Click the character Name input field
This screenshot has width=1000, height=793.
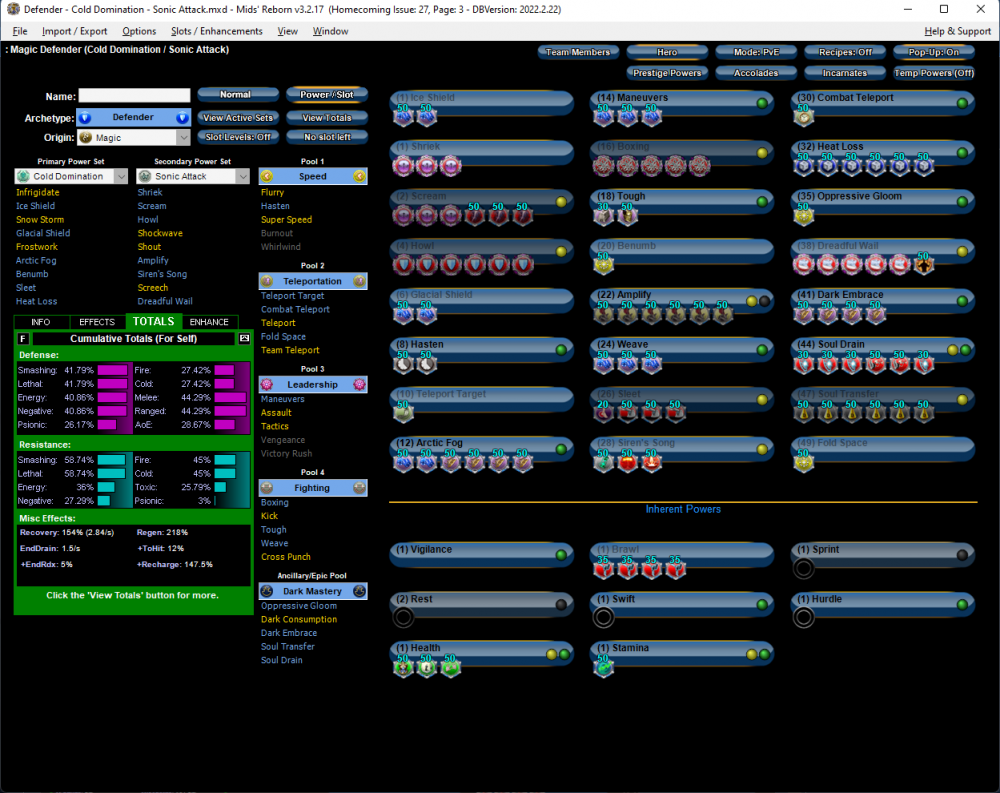click(134, 96)
